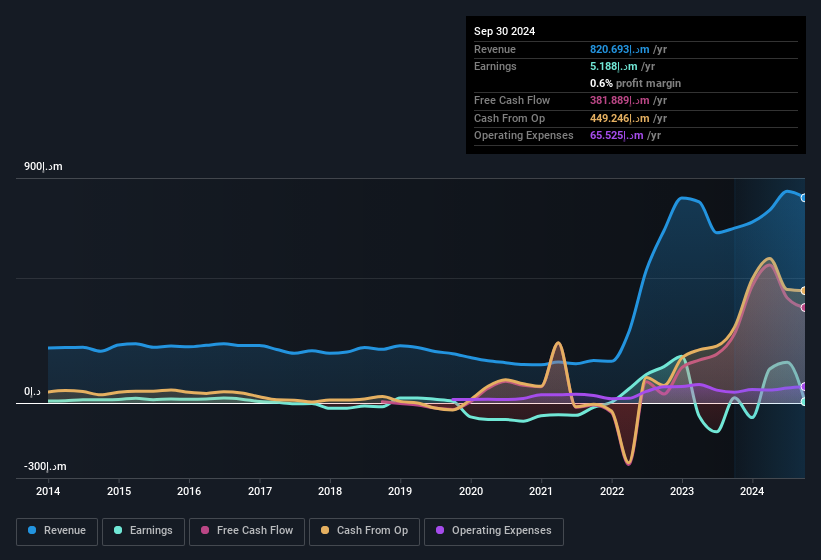This screenshot has width=821, height=560.
Task: Click the Sep 30 2024 tooltip date
Action: [x=504, y=31]
